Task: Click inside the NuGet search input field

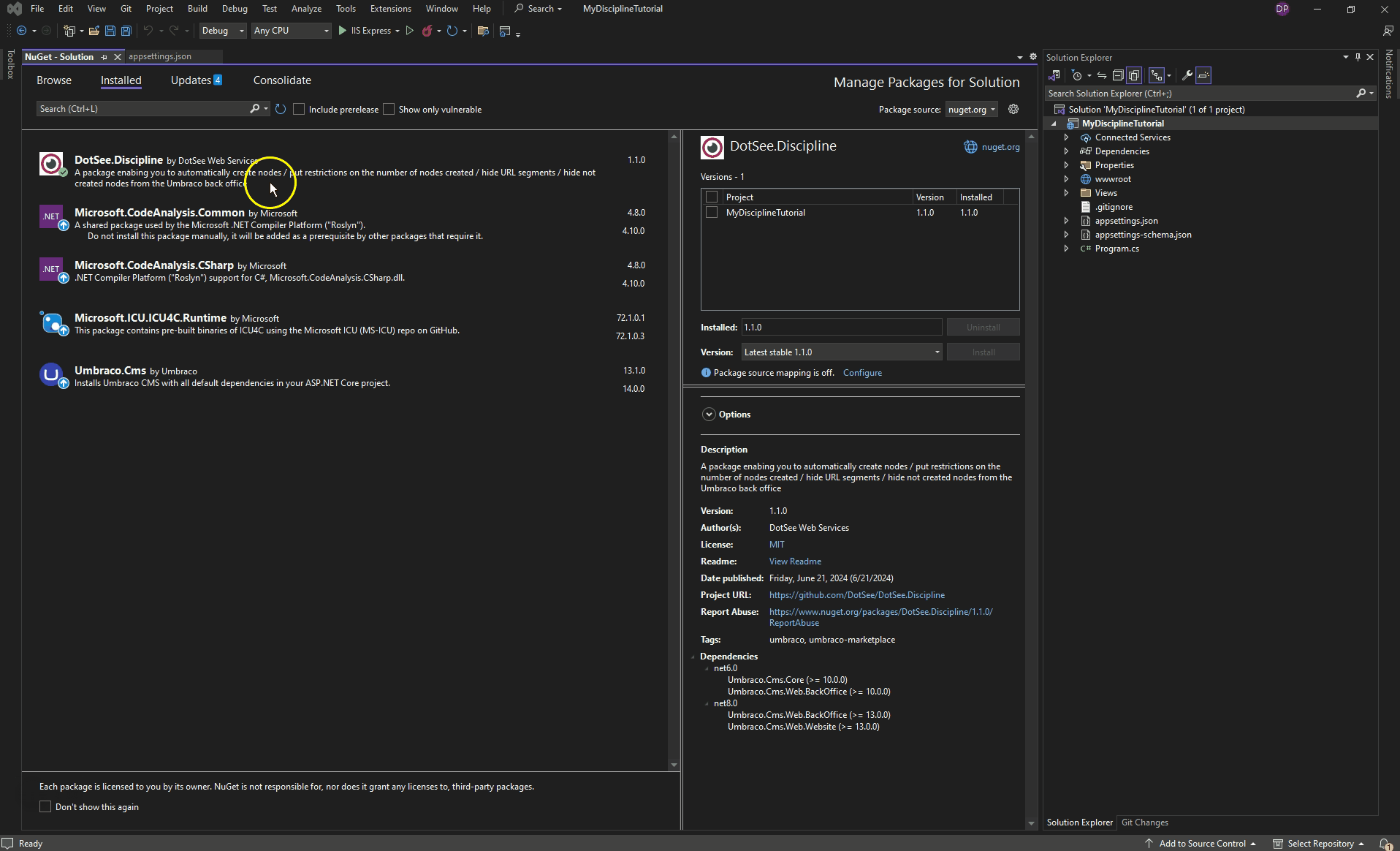Action: (x=142, y=109)
